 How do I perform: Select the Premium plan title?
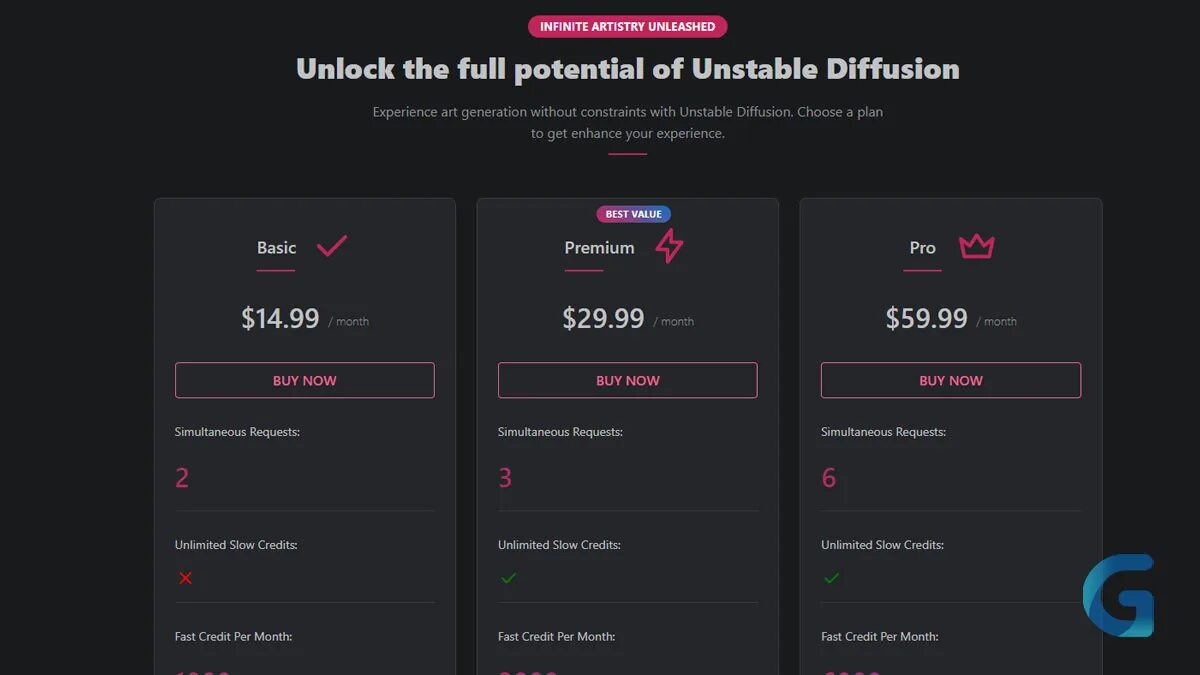pyautogui.click(x=599, y=248)
